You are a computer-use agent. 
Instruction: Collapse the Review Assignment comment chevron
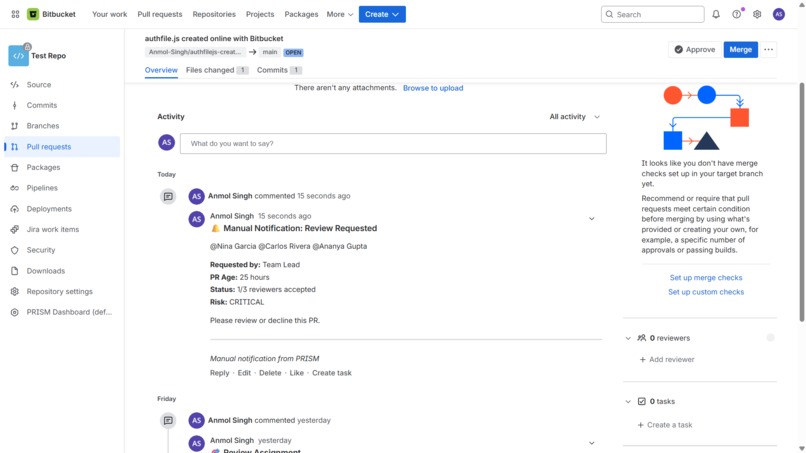point(592,443)
